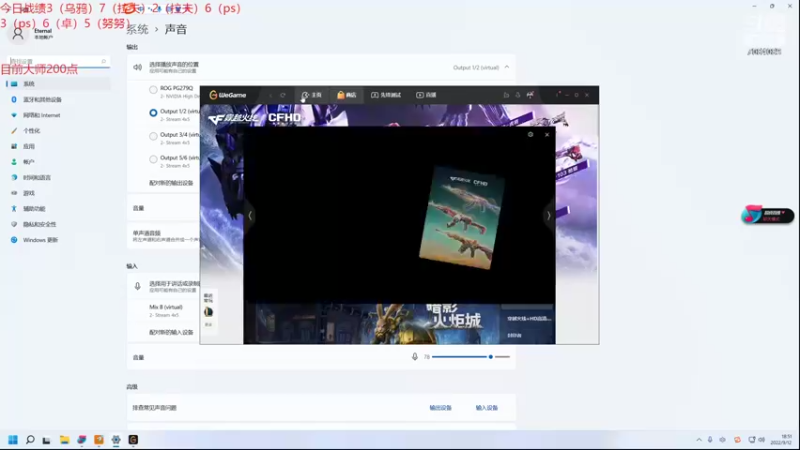The height and width of the screenshot is (450, 800).
Task: Open the 单声道音频 mono audio row
Action: [163, 236]
